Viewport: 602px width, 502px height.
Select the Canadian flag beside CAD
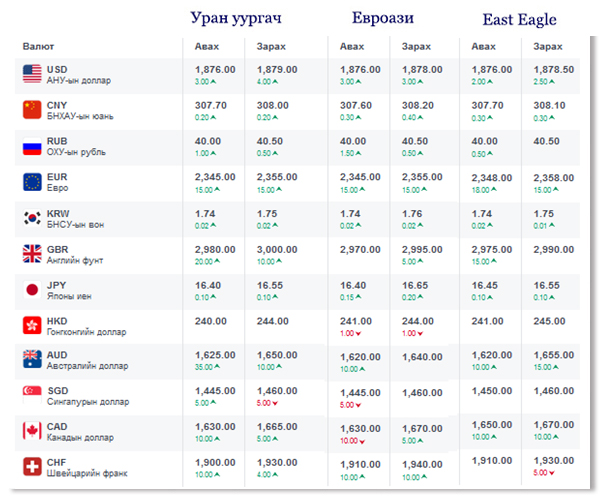[x=31, y=433]
